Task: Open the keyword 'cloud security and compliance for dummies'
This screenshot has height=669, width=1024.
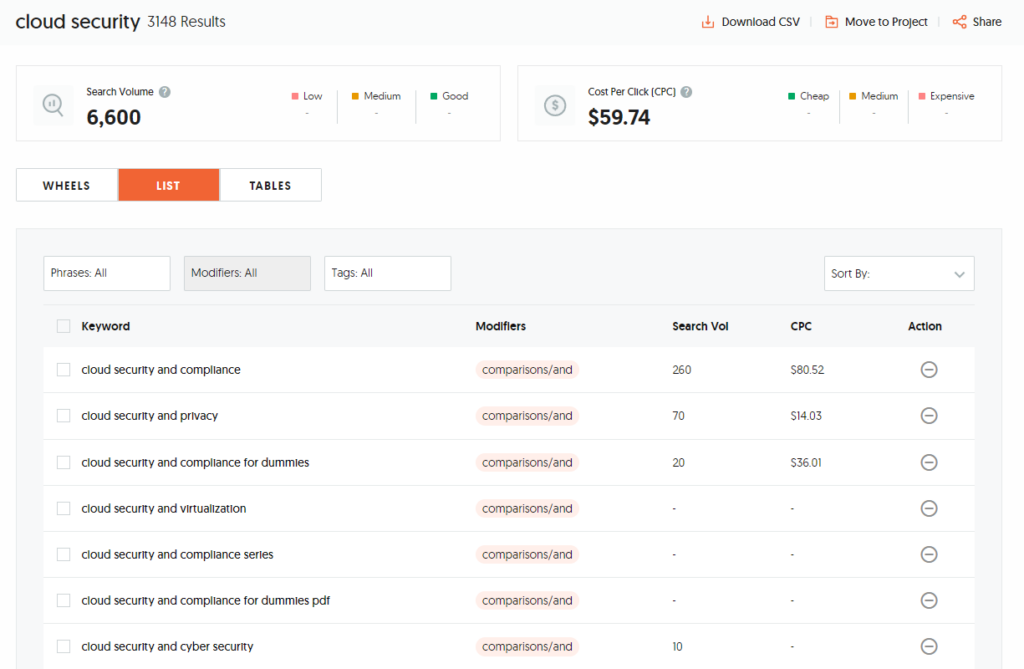Action: (194, 462)
